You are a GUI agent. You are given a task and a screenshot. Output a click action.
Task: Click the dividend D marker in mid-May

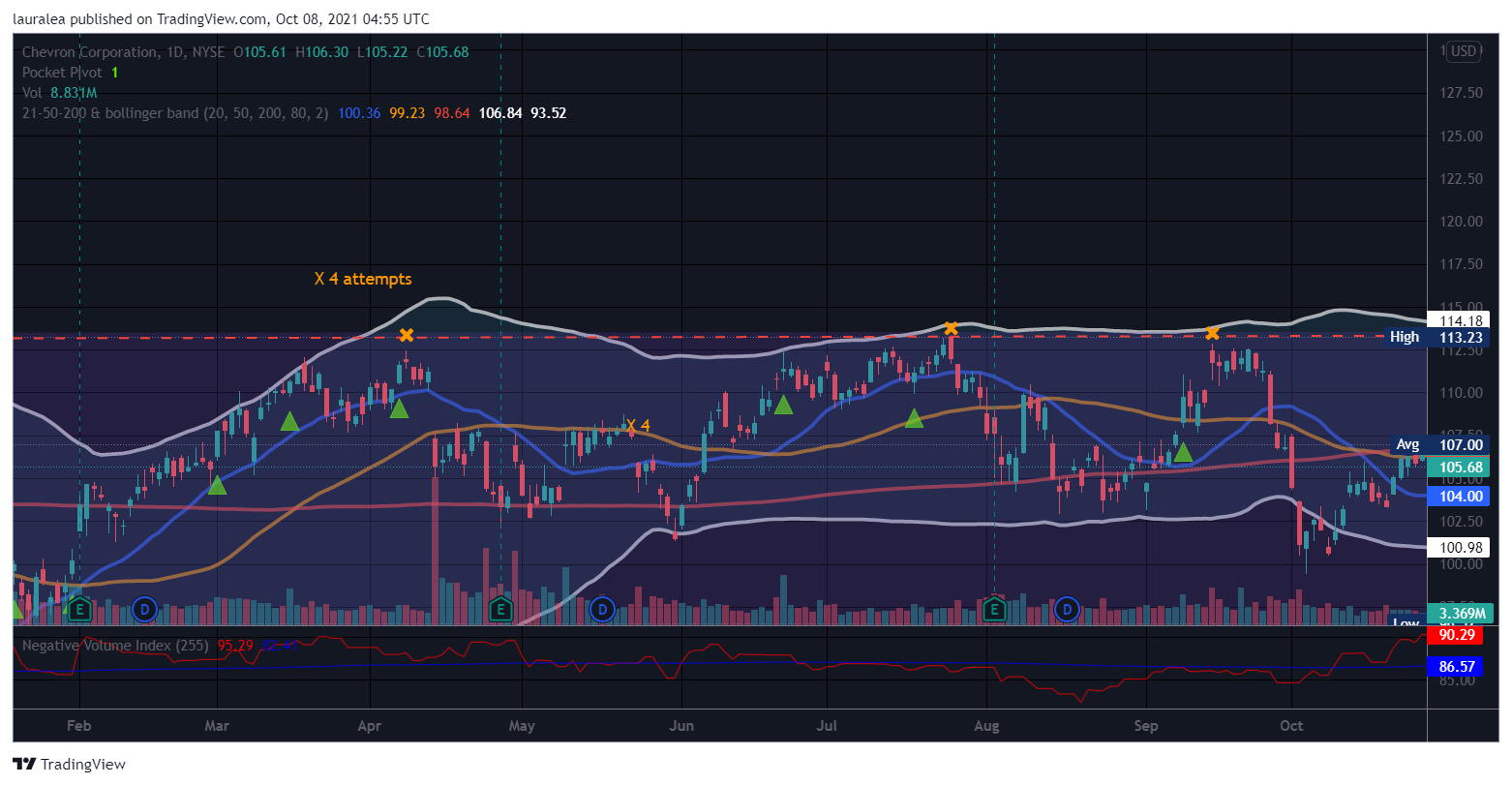[602, 609]
